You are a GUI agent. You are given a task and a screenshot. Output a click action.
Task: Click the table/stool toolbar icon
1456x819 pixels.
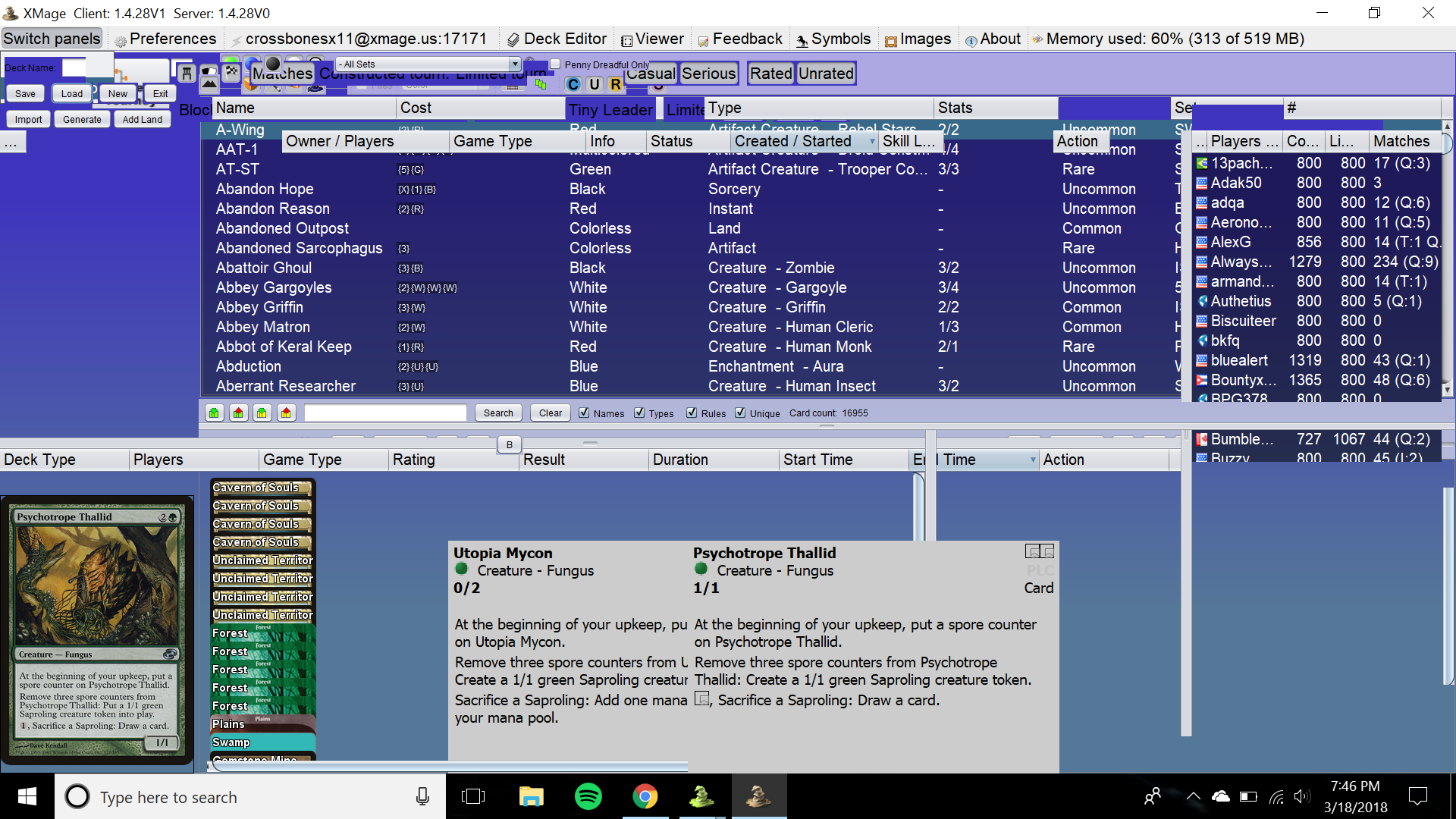pyautogui.click(x=186, y=73)
